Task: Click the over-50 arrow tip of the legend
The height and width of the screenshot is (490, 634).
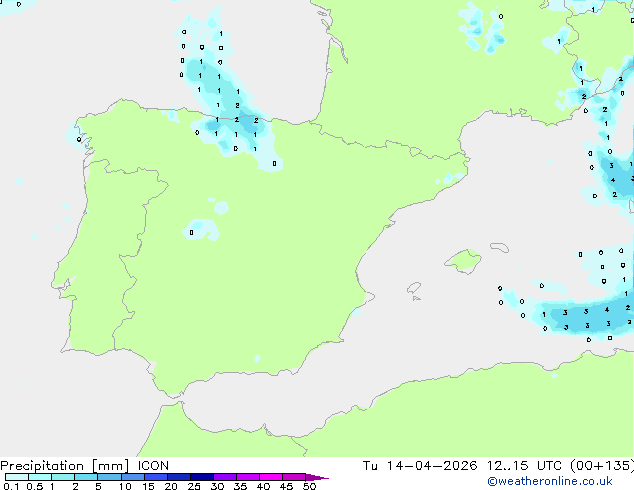Action: 317,477
